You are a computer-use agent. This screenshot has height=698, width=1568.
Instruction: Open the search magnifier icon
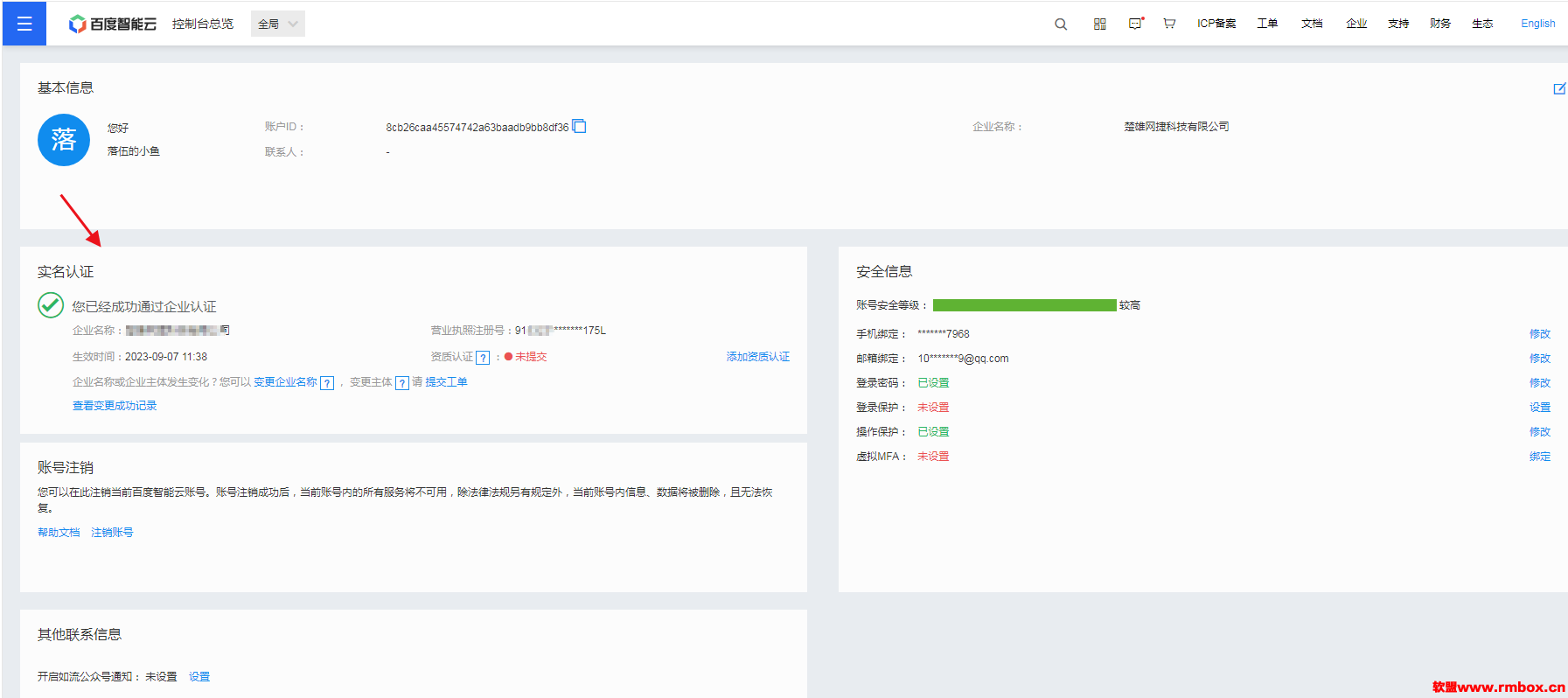coord(1061,24)
